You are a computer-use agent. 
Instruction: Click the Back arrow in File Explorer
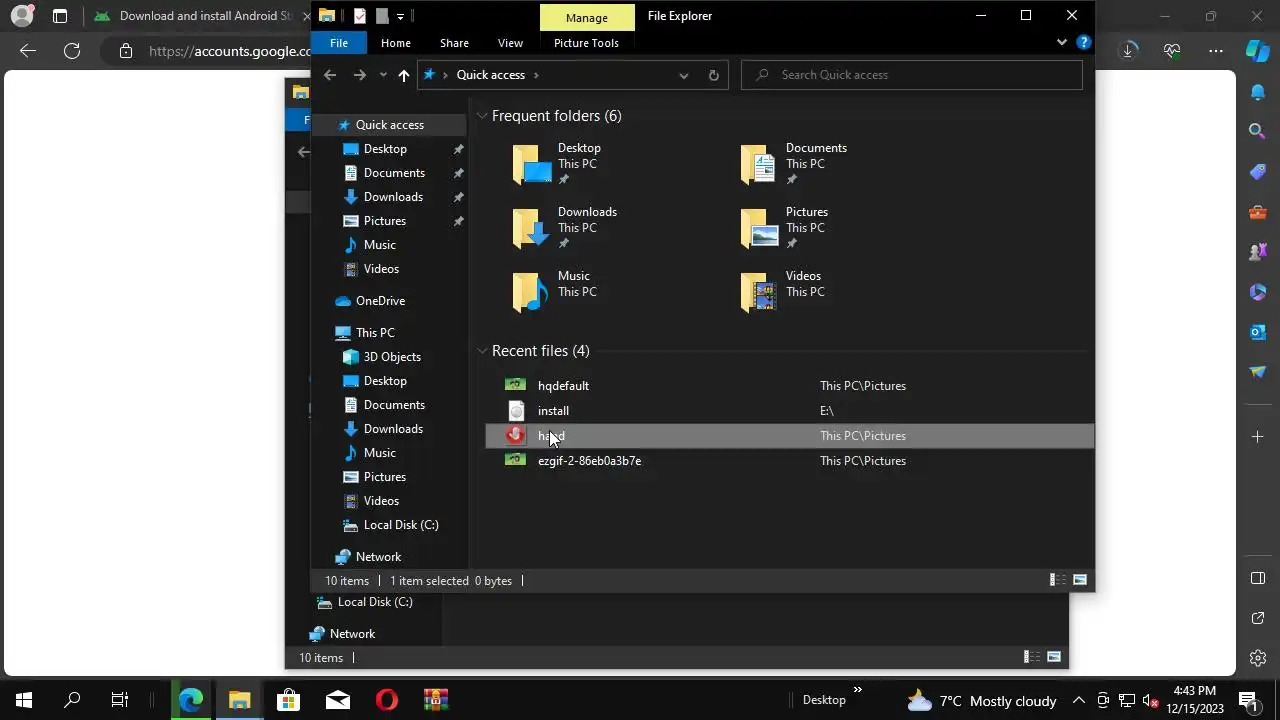(330, 75)
